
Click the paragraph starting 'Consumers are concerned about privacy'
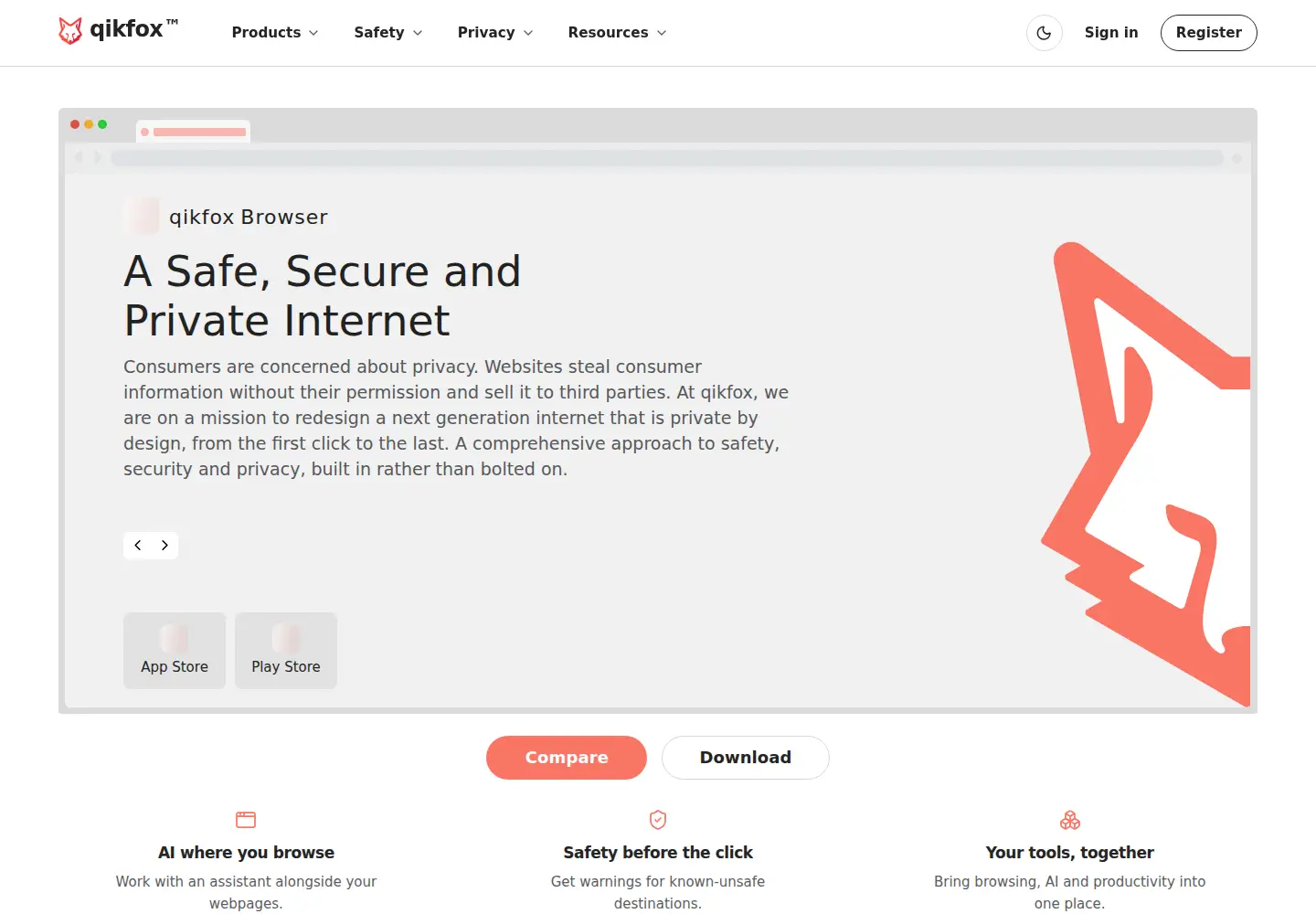(x=456, y=418)
